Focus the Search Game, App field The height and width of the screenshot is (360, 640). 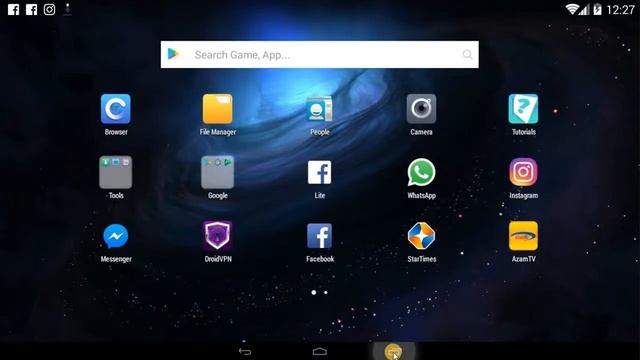tap(320, 54)
